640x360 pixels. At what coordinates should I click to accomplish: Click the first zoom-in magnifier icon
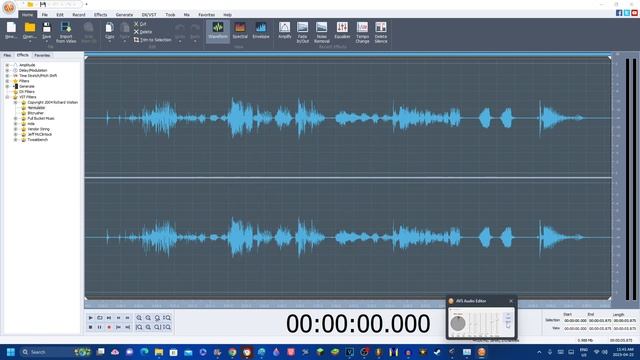click(139, 318)
